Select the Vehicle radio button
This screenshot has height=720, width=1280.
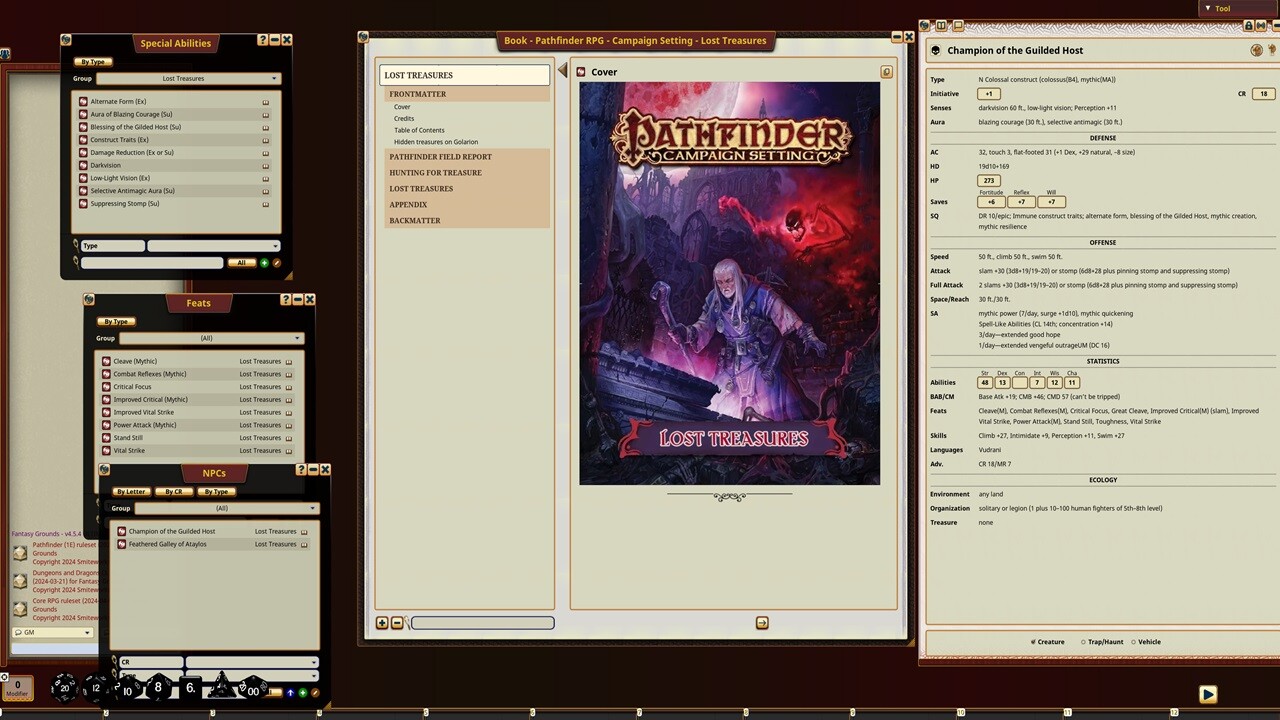pos(1134,642)
